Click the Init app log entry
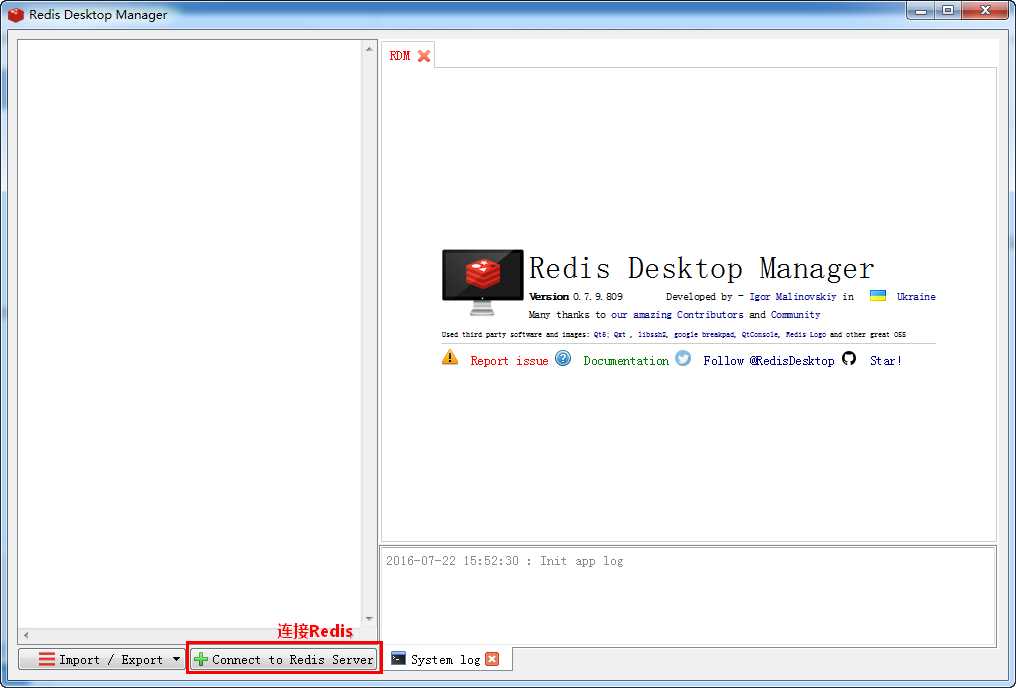1016x688 pixels. point(504,561)
